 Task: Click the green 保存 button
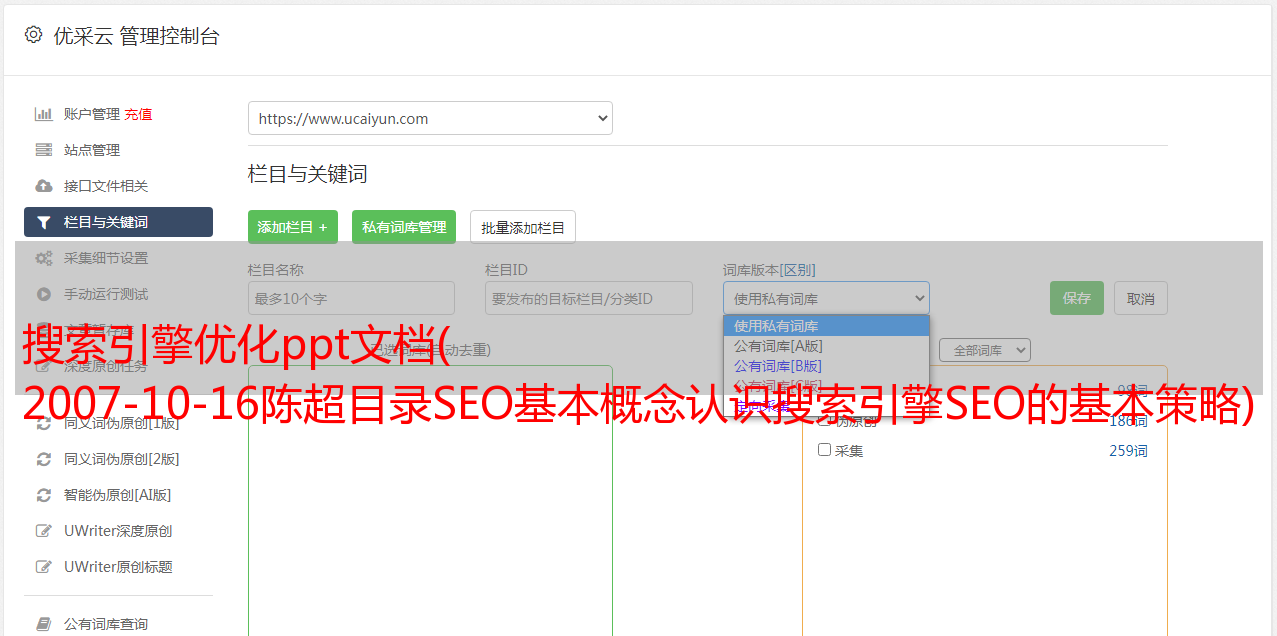(1077, 298)
